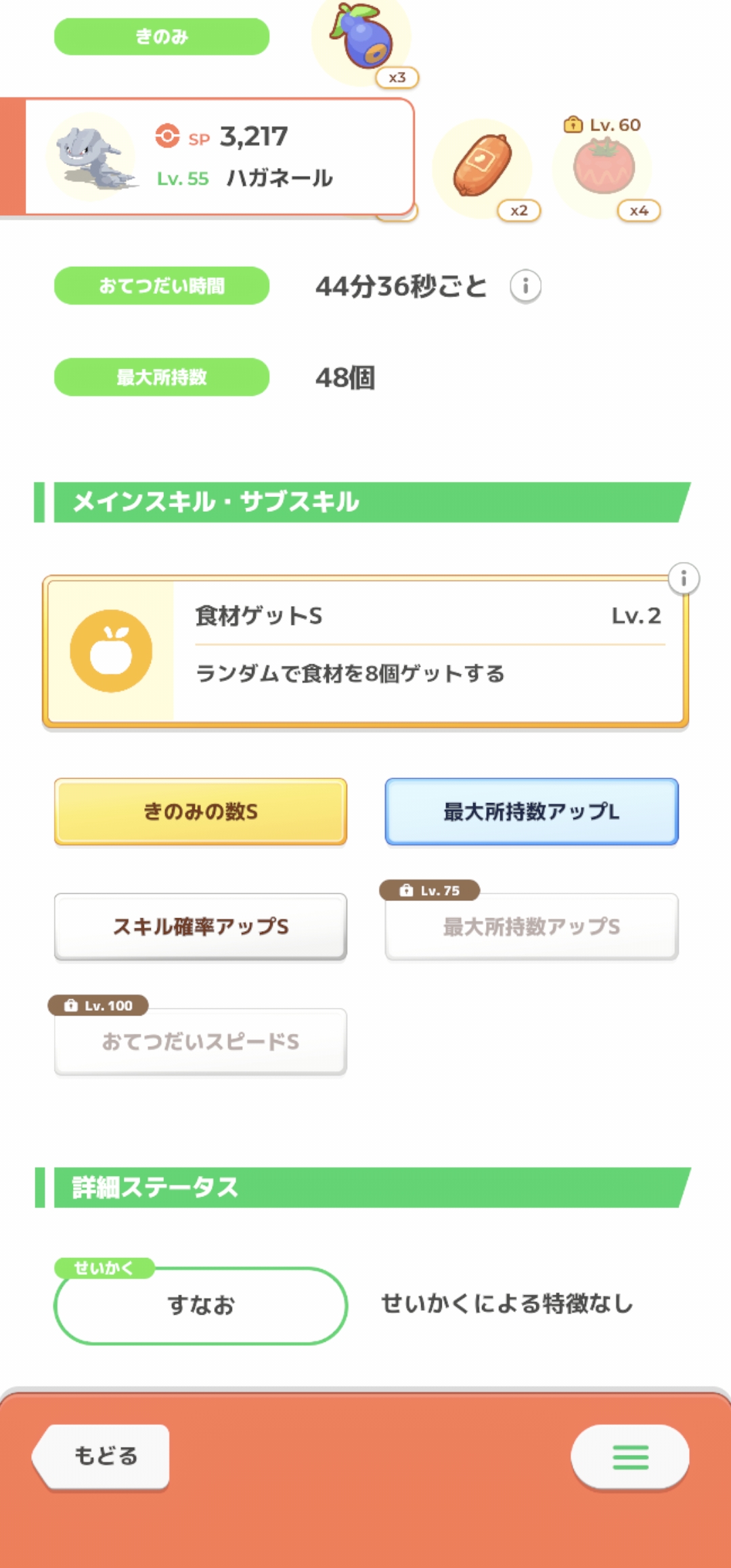Tap the 最大所持数 green label

pyautogui.click(x=162, y=377)
